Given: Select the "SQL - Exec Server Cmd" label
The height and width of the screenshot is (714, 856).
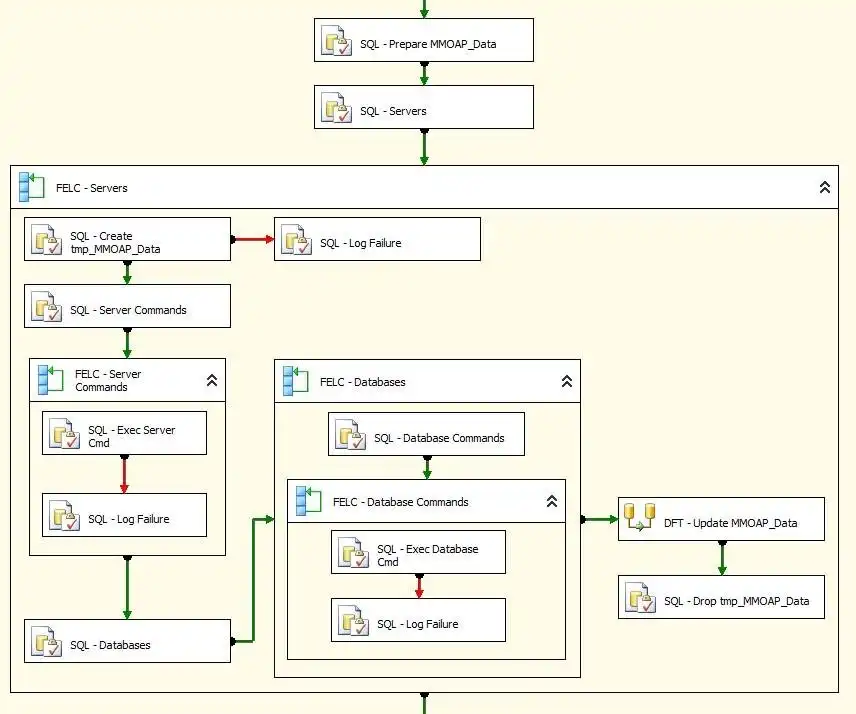Looking at the screenshot, I should [x=132, y=437].
